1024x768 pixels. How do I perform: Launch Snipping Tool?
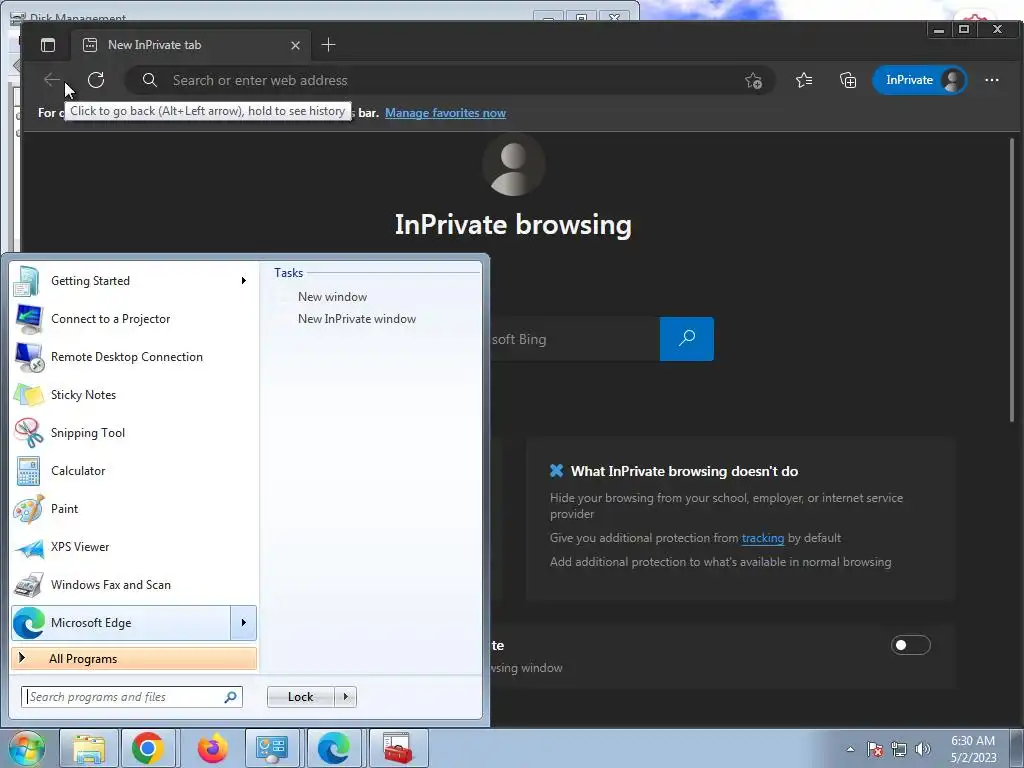[134, 432]
